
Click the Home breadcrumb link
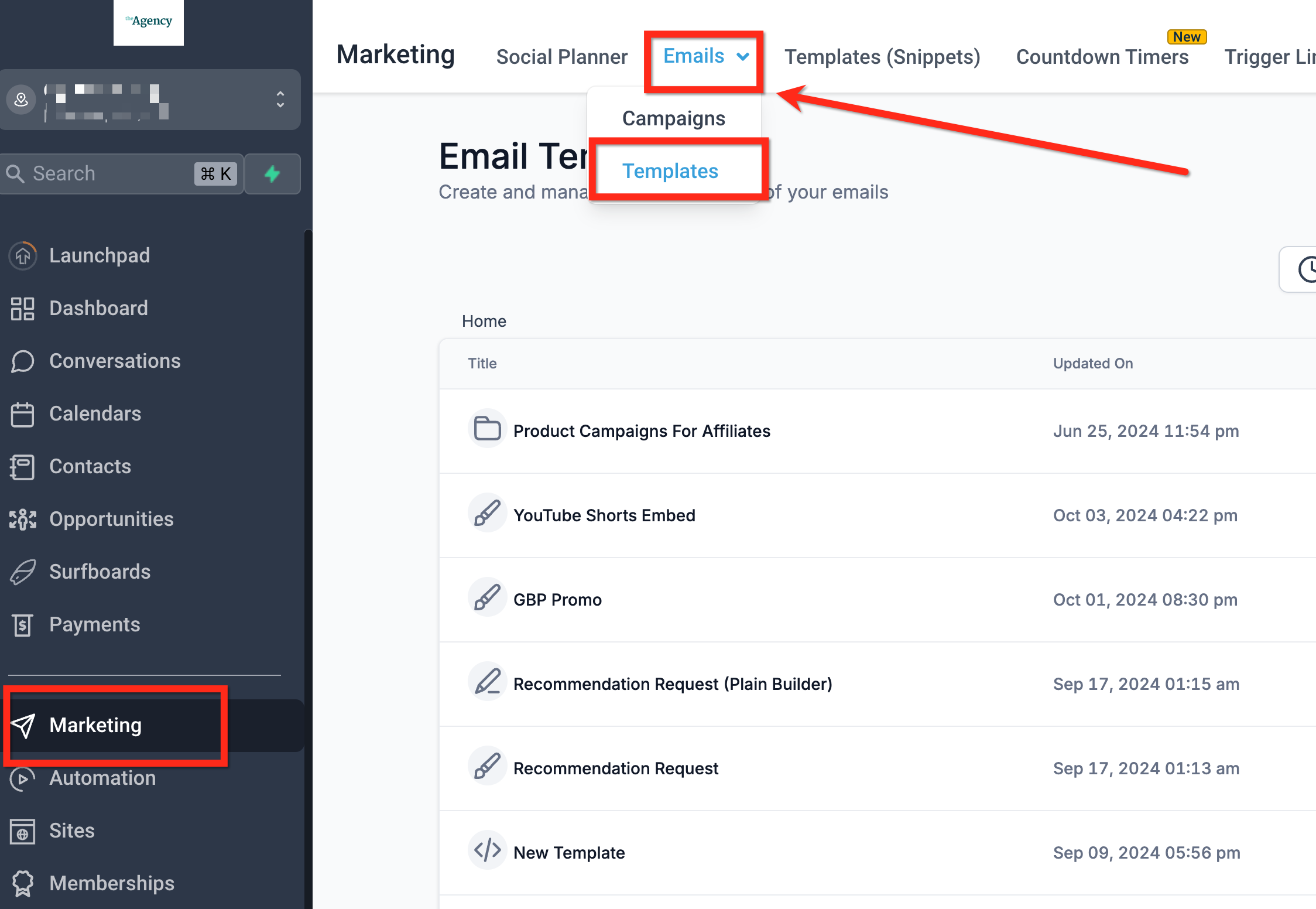pos(484,321)
